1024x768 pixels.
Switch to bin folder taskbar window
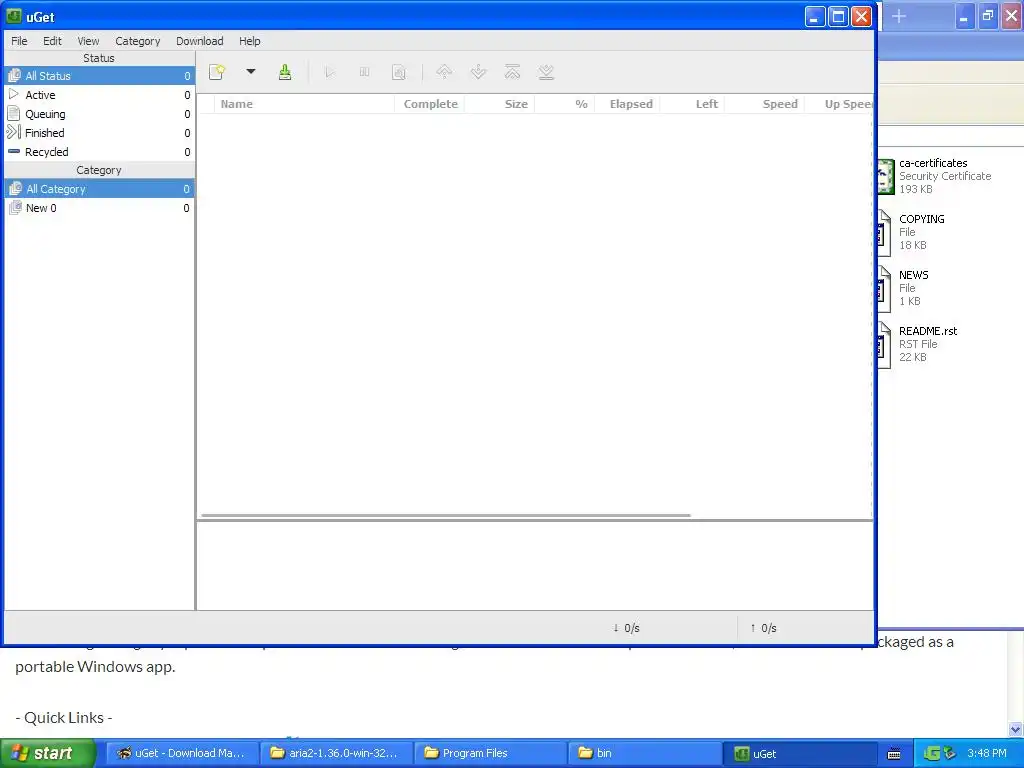(645, 753)
